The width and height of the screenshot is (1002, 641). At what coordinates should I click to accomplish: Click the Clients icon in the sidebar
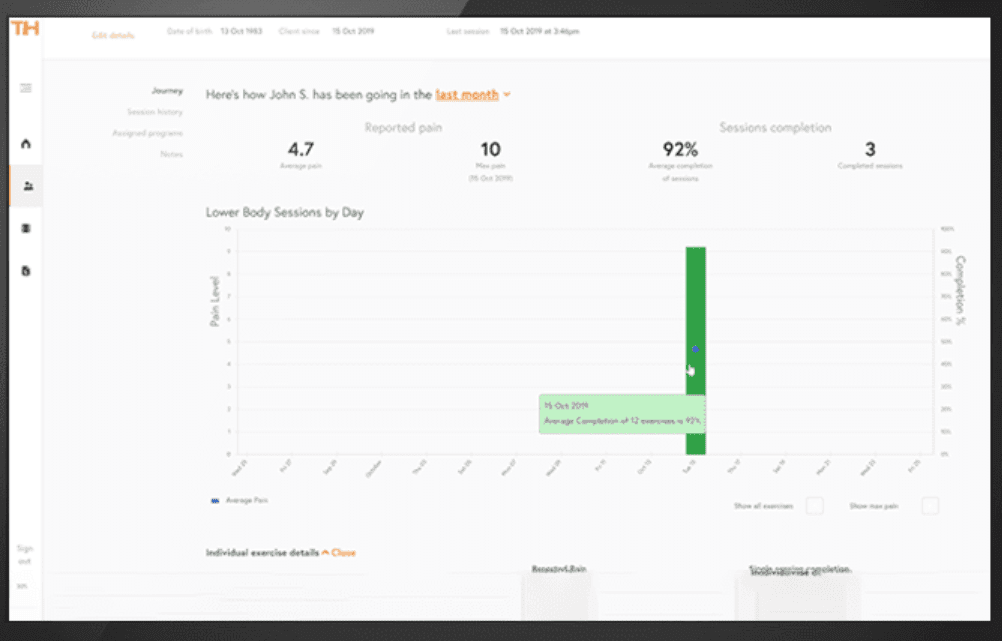[x=25, y=186]
